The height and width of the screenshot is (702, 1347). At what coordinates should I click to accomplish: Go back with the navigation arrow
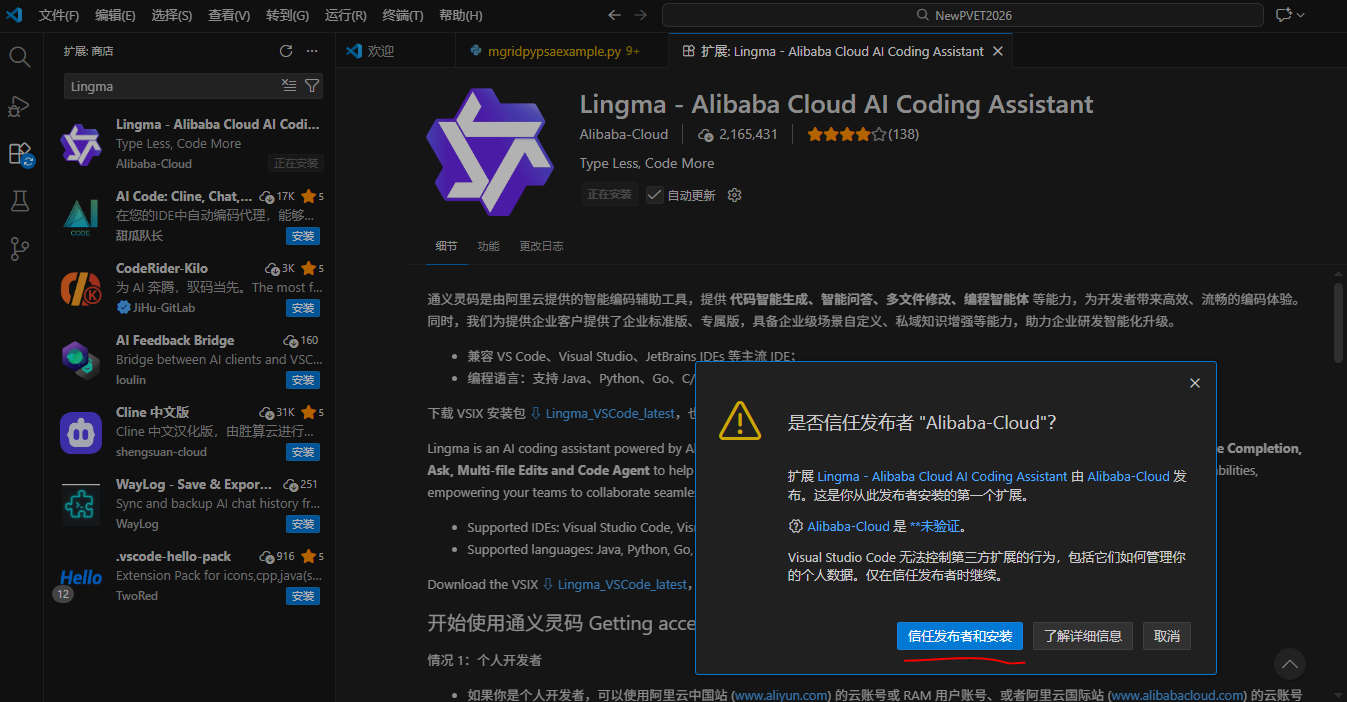pyautogui.click(x=614, y=15)
